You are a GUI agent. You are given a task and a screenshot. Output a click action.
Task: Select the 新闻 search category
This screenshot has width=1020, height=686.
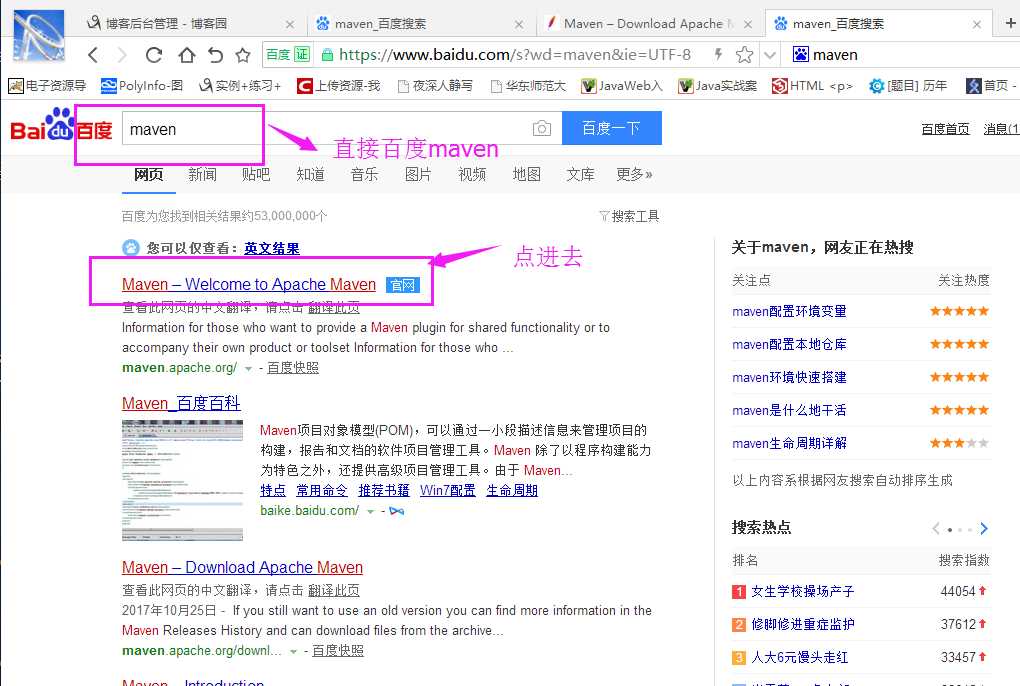point(202,174)
